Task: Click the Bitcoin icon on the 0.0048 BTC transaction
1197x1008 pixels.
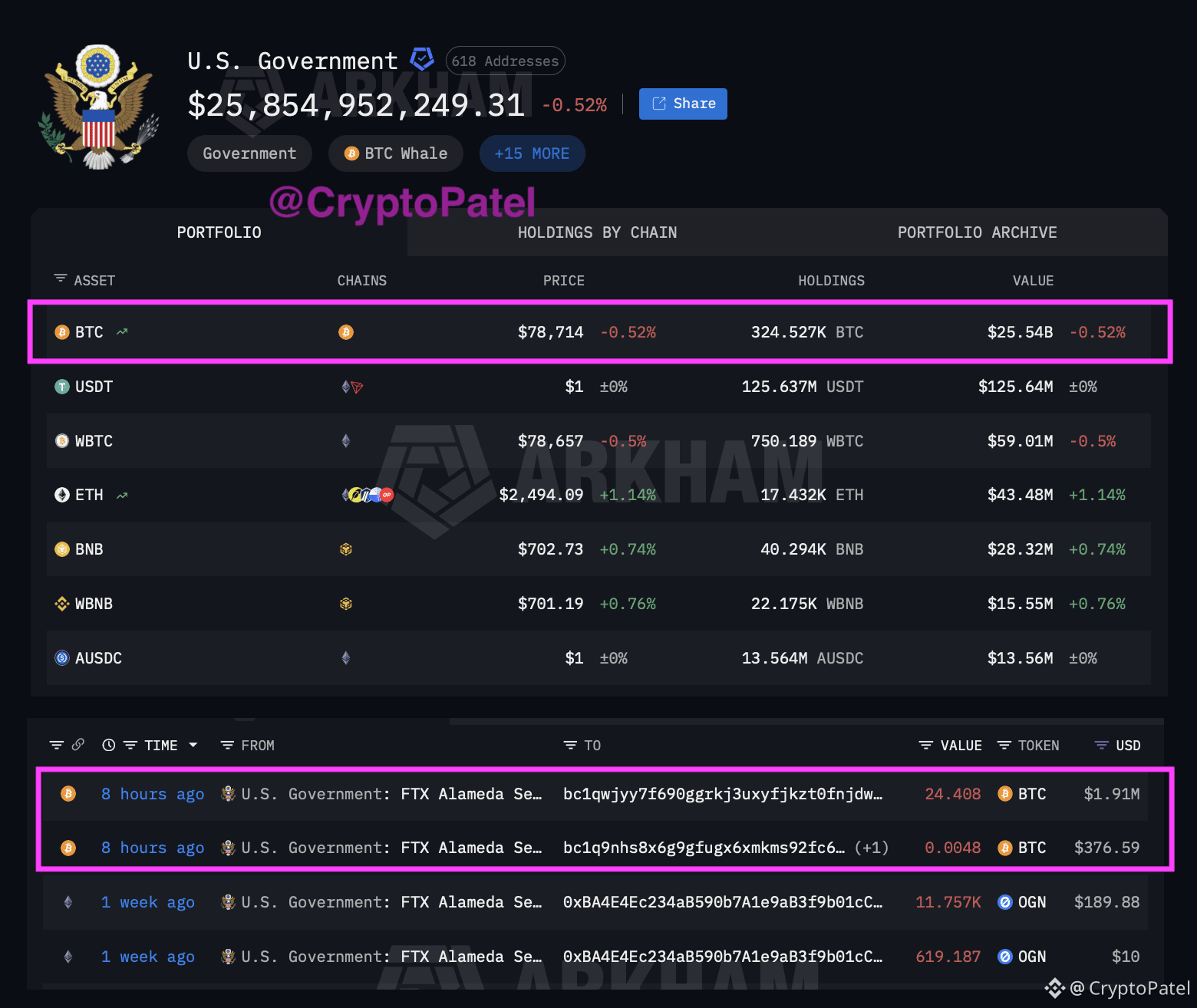Action: (x=68, y=848)
